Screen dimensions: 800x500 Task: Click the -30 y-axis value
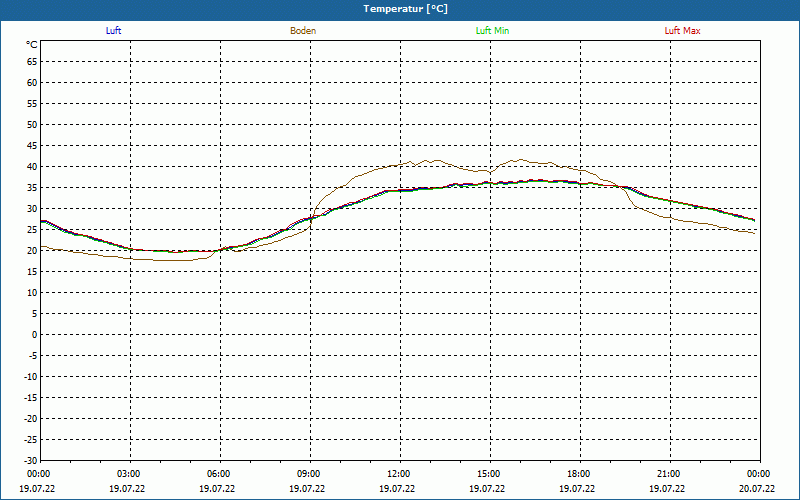pos(31,461)
